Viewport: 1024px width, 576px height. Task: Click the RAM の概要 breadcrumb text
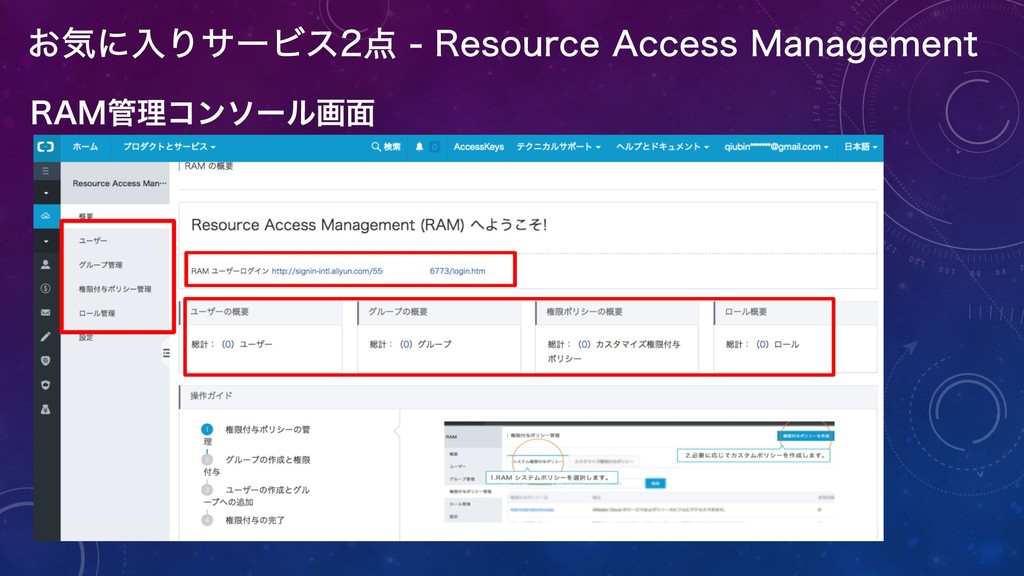[x=208, y=166]
